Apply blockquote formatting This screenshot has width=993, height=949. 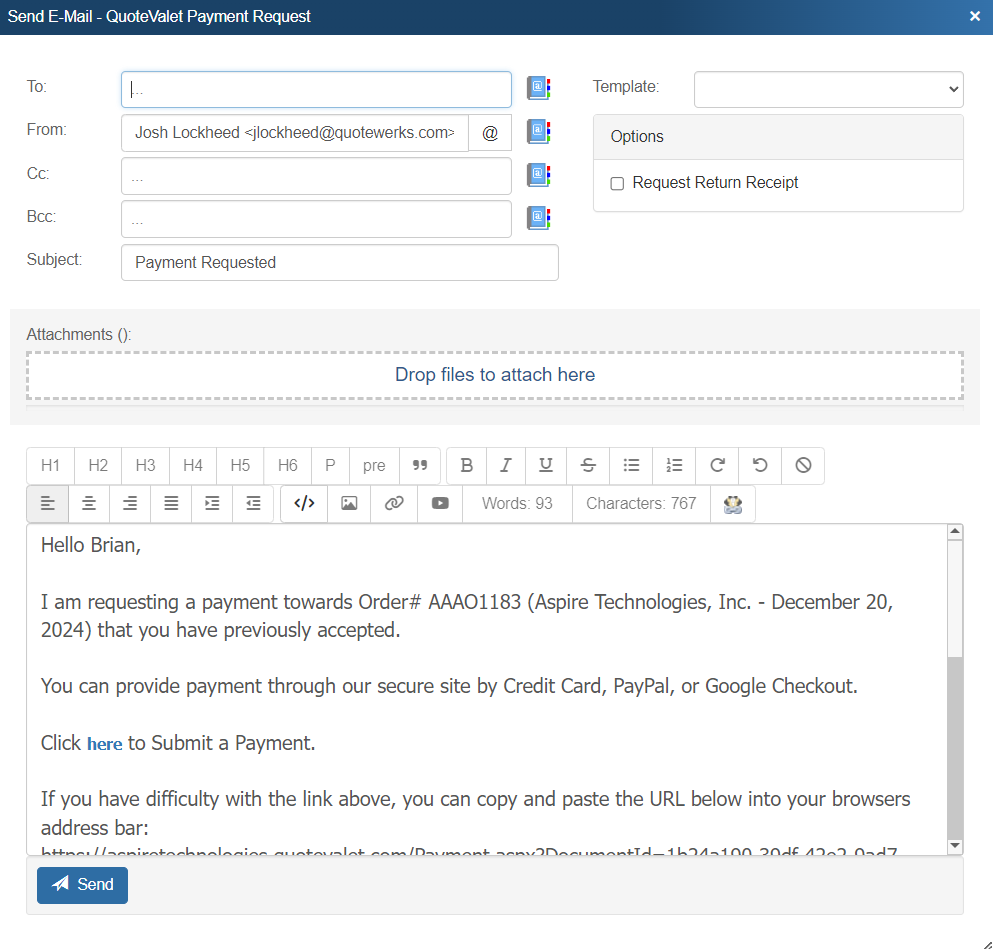tap(420, 466)
